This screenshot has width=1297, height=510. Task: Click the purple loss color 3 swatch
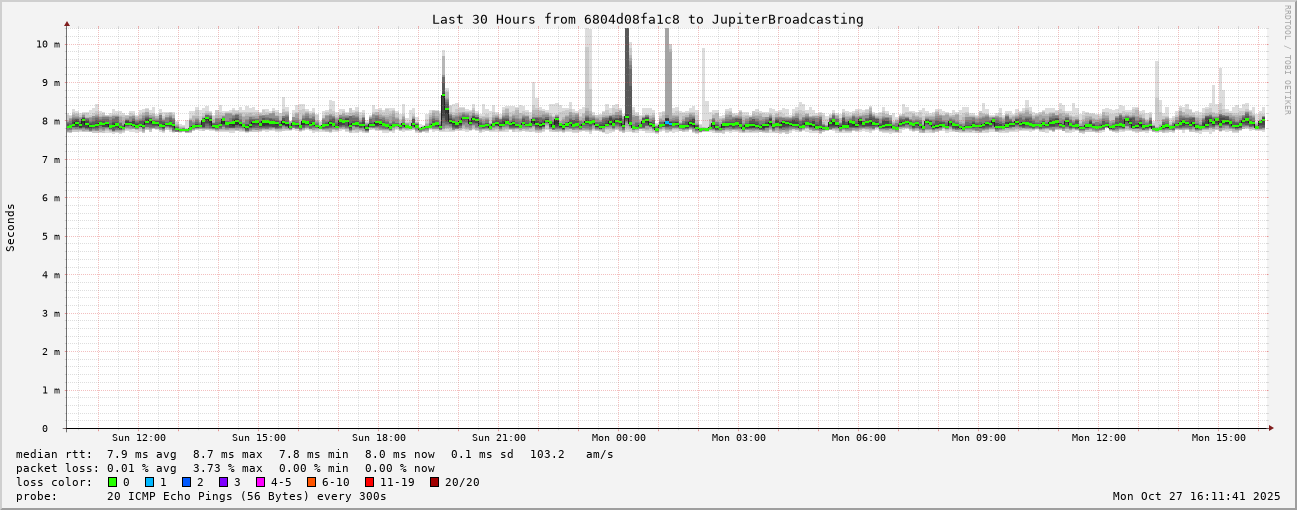[223, 482]
